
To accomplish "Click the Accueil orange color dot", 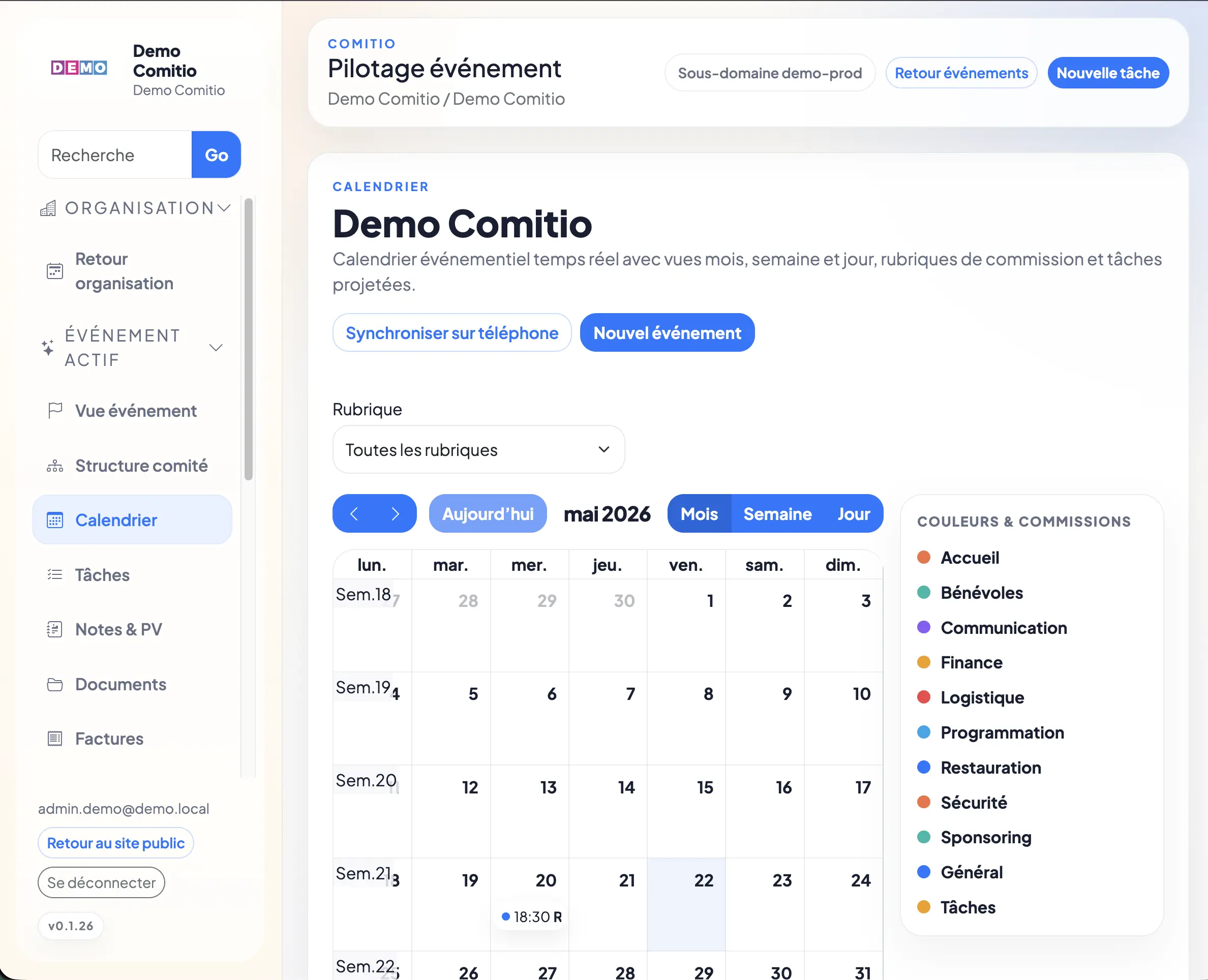I will [924, 557].
